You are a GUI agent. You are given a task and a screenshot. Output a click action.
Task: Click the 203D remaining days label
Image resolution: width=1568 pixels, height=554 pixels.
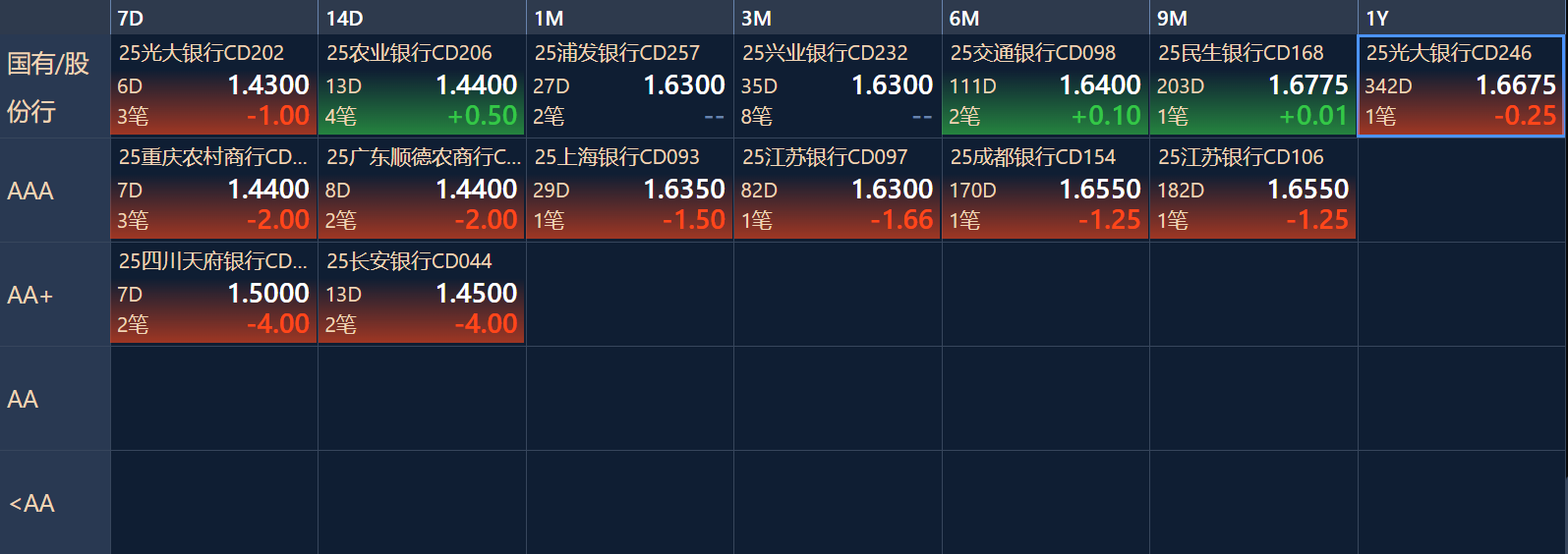coord(1181,86)
